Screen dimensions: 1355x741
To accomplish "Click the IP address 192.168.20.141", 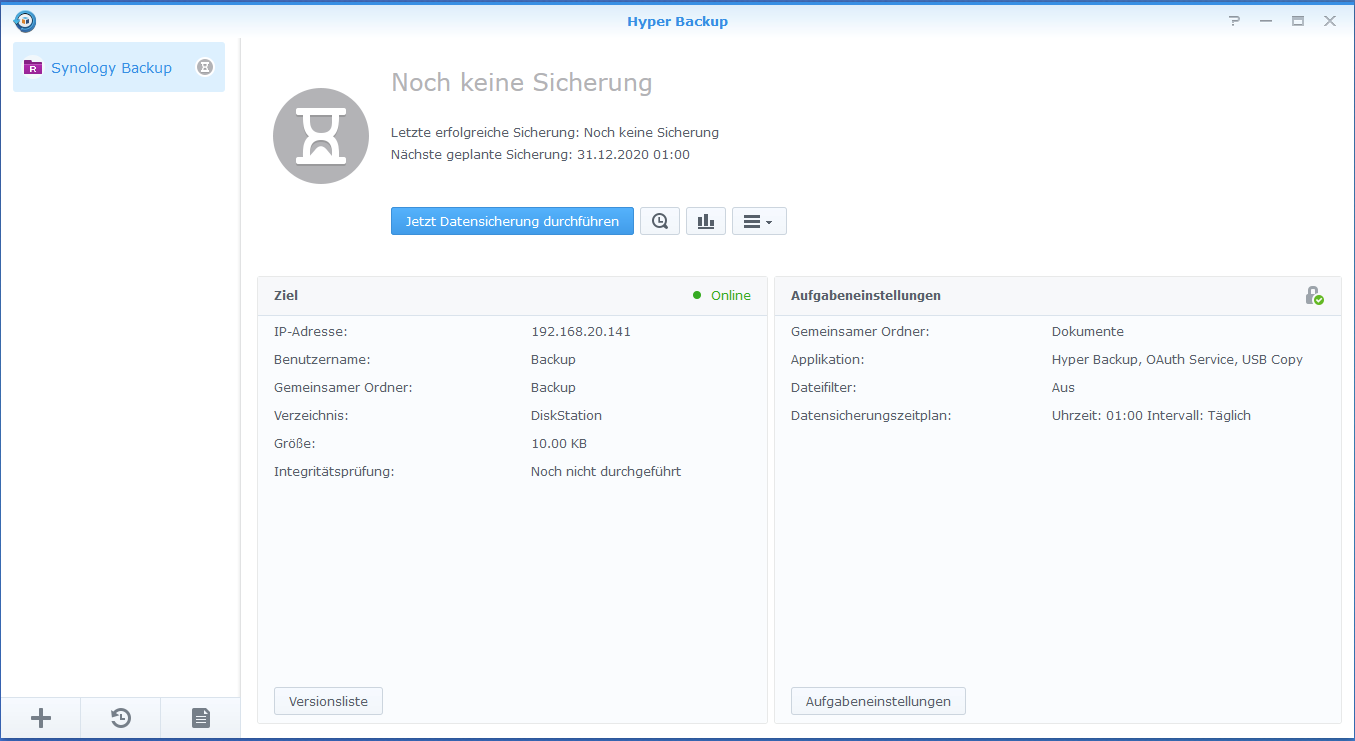I will coord(581,332).
